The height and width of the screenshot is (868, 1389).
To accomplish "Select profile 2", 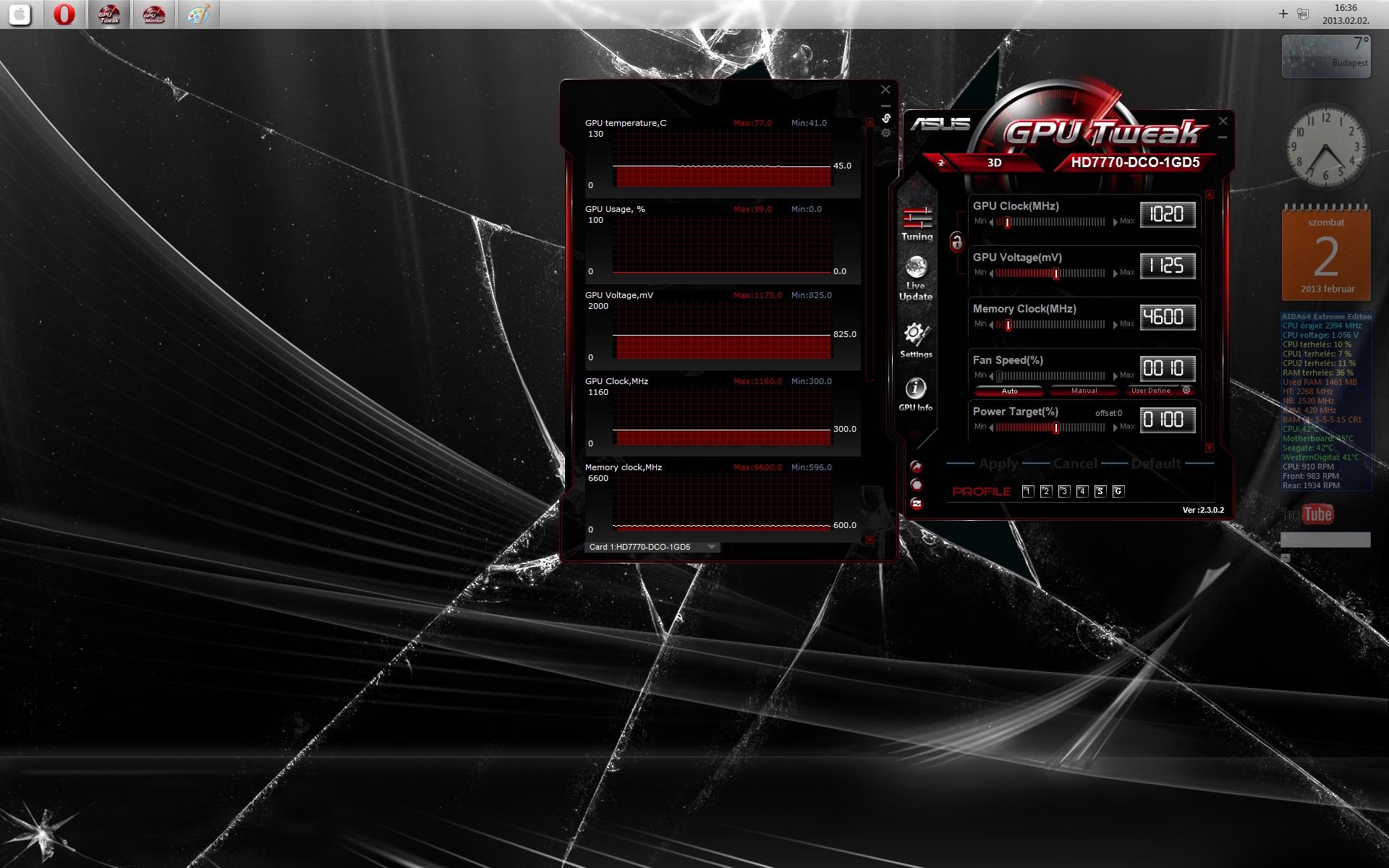I will coord(1045,491).
